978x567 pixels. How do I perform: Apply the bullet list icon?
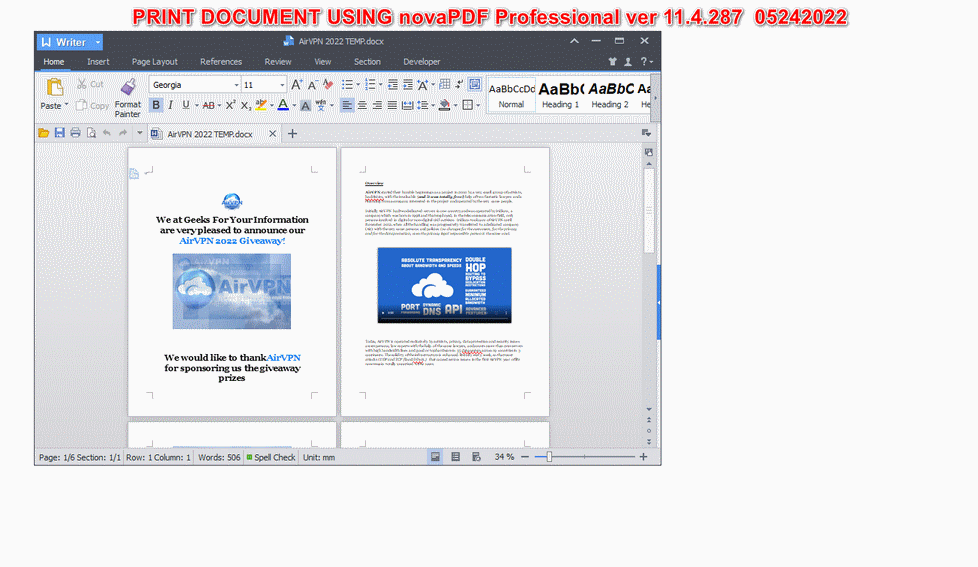(x=347, y=84)
